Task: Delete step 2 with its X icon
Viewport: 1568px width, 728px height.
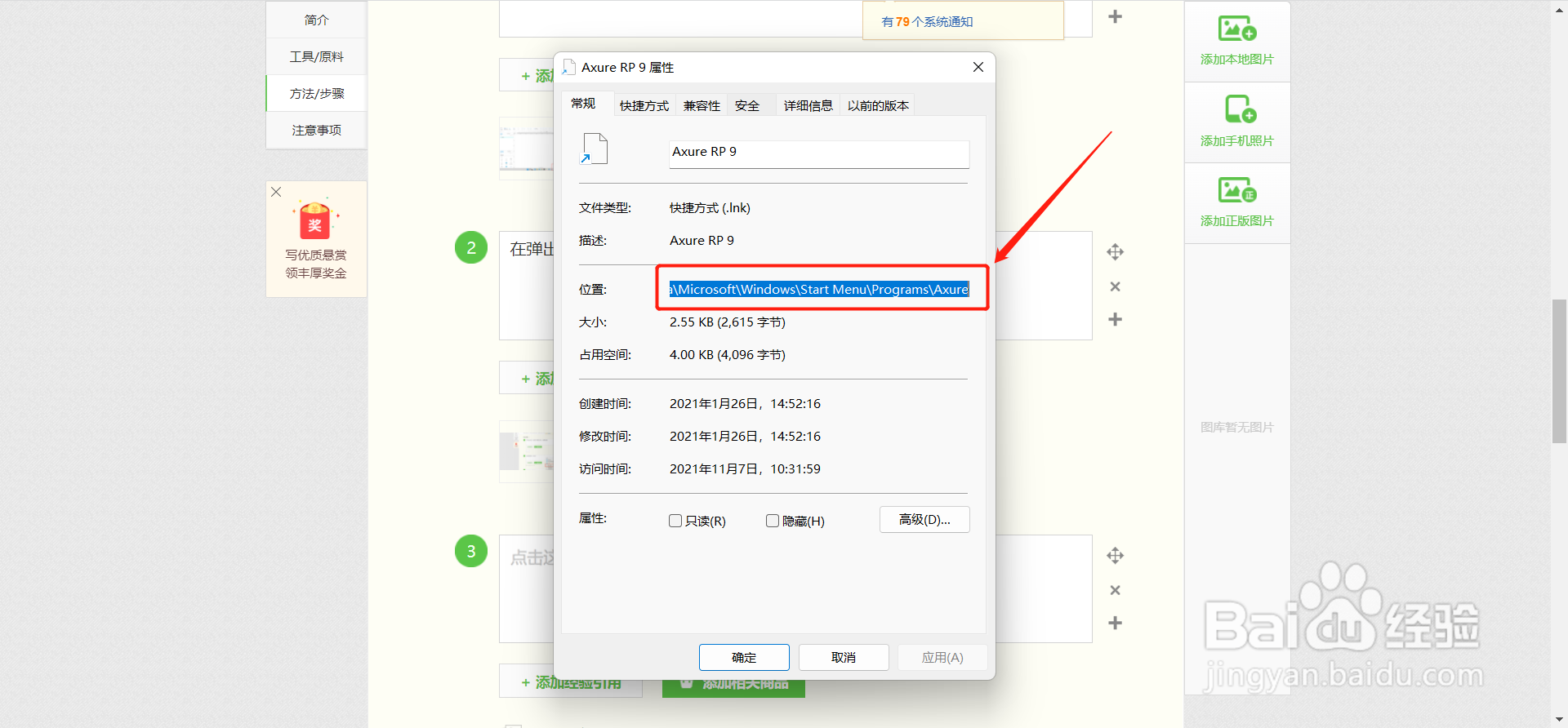Action: [1115, 286]
